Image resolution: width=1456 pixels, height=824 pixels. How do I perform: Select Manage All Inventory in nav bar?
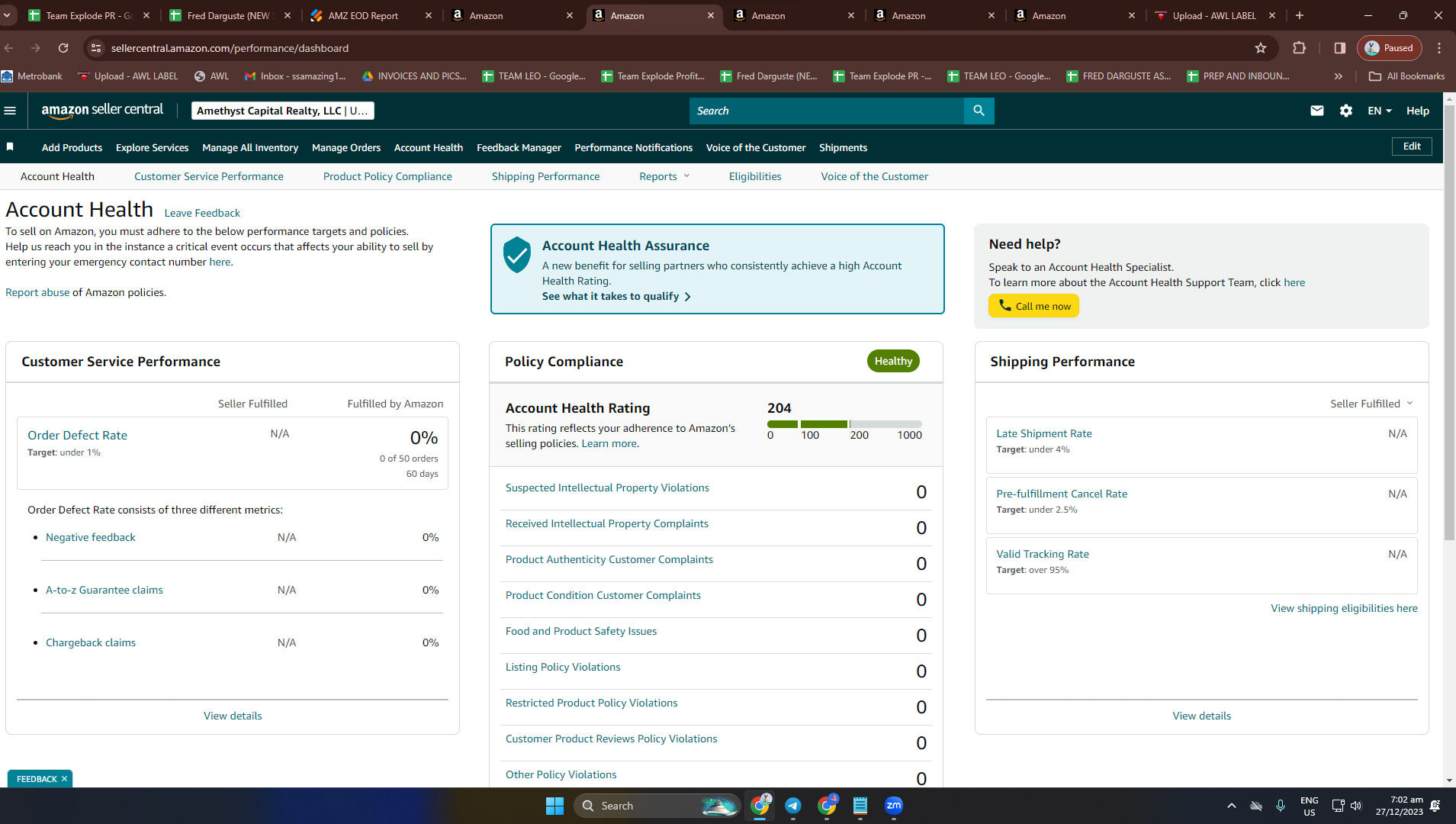(x=249, y=147)
